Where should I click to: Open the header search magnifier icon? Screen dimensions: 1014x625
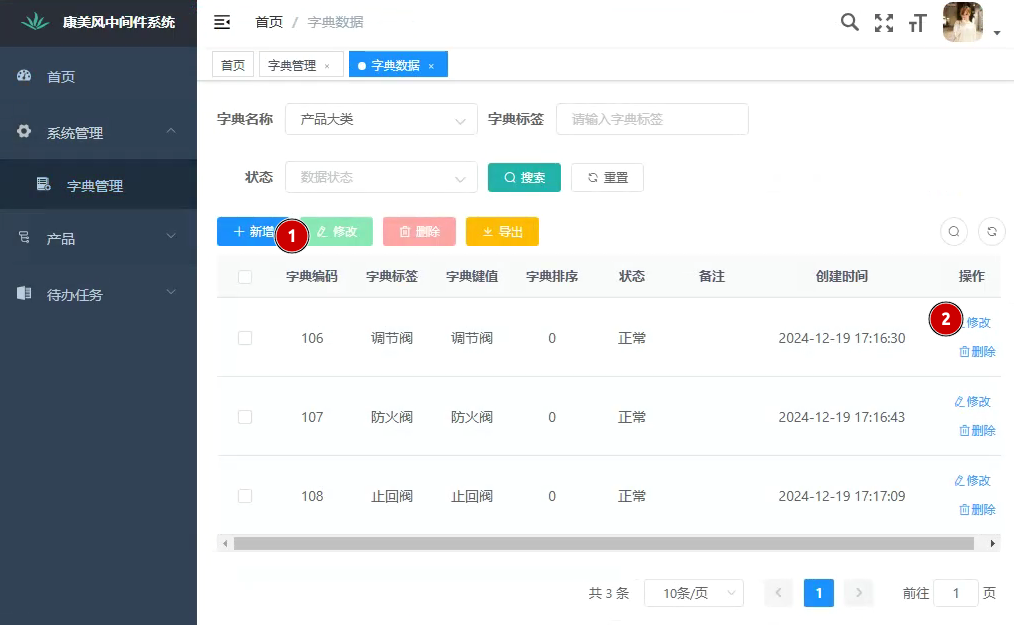tap(849, 22)
